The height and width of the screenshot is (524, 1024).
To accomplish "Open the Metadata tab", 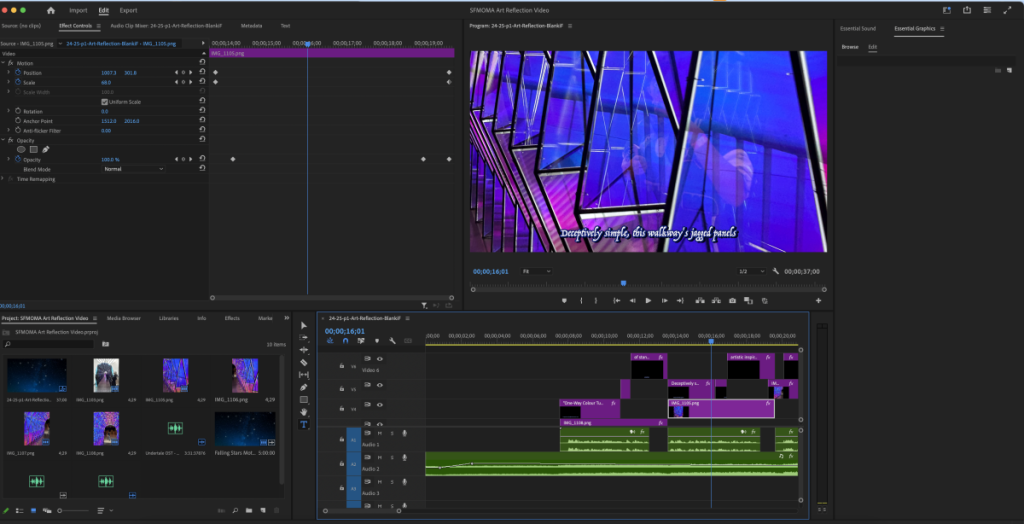I will point(251,26).
